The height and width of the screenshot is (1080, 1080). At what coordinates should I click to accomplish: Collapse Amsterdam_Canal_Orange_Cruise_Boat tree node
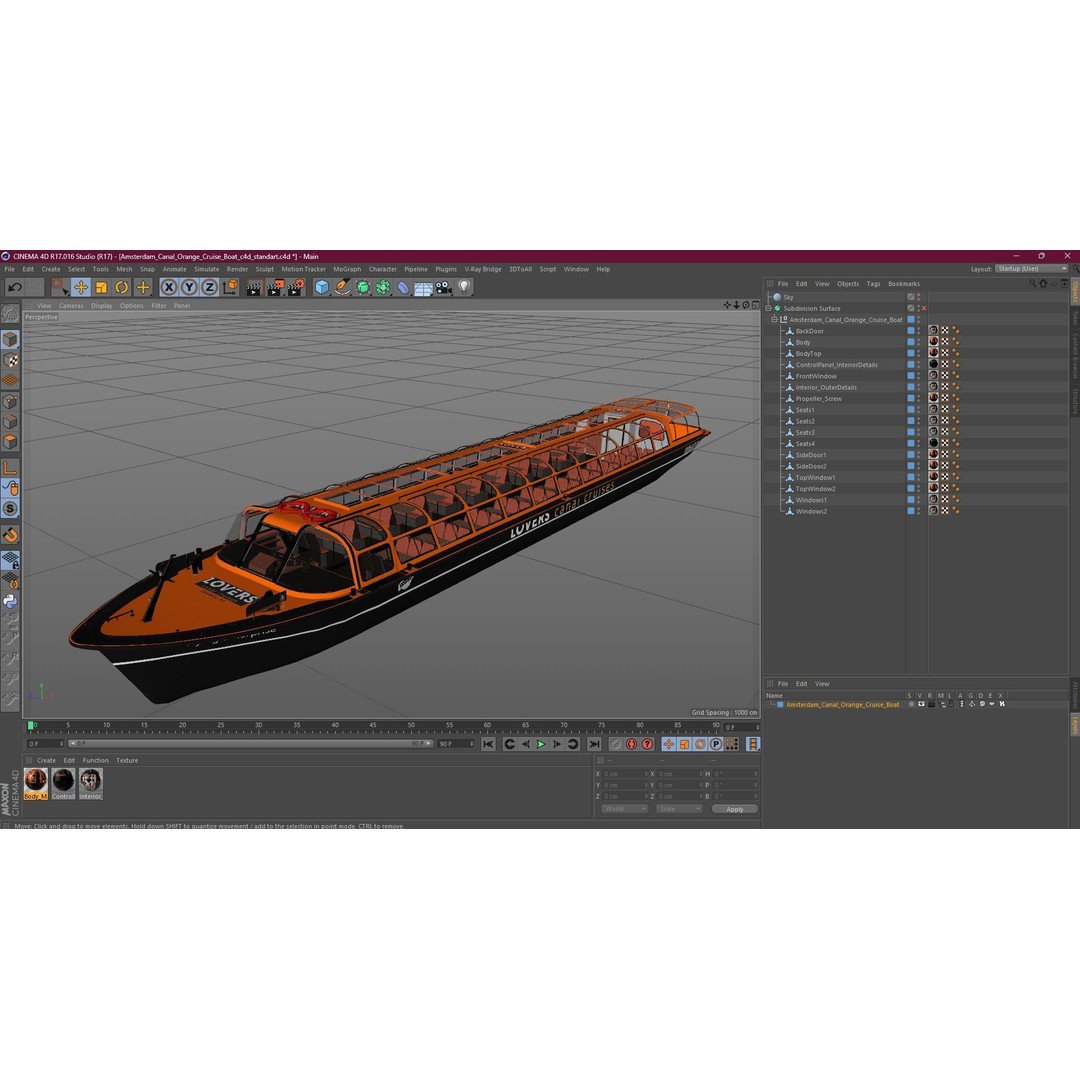point(774,320)
